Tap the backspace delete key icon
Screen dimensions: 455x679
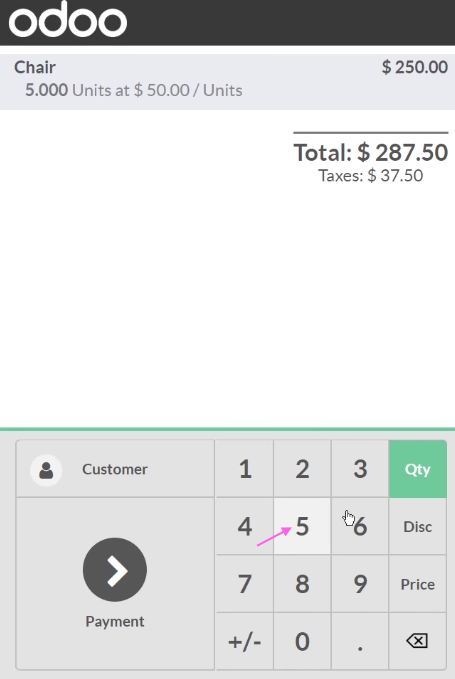417,641
